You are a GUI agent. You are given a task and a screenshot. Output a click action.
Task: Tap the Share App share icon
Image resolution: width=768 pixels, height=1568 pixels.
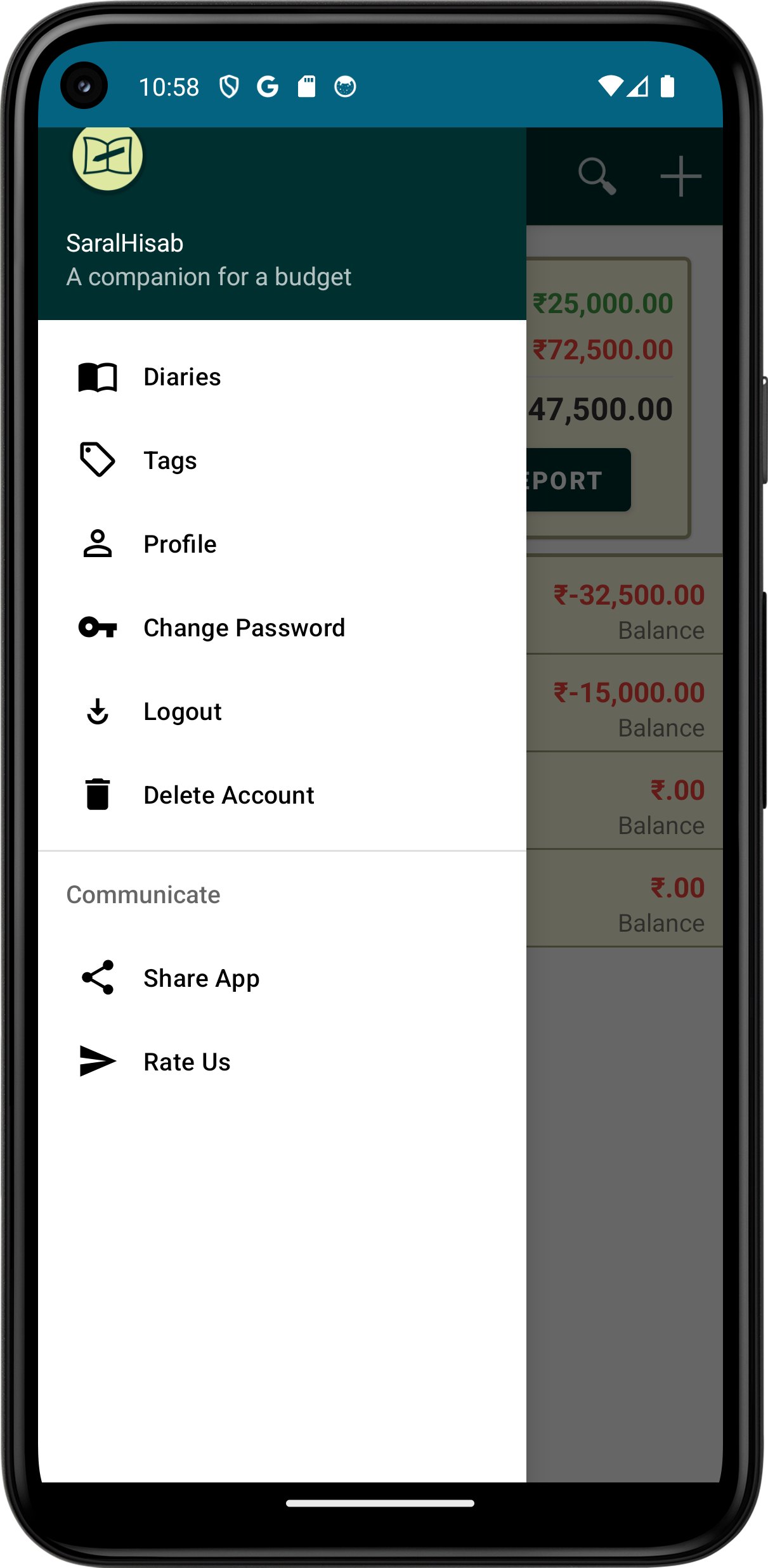coord(98,977)
